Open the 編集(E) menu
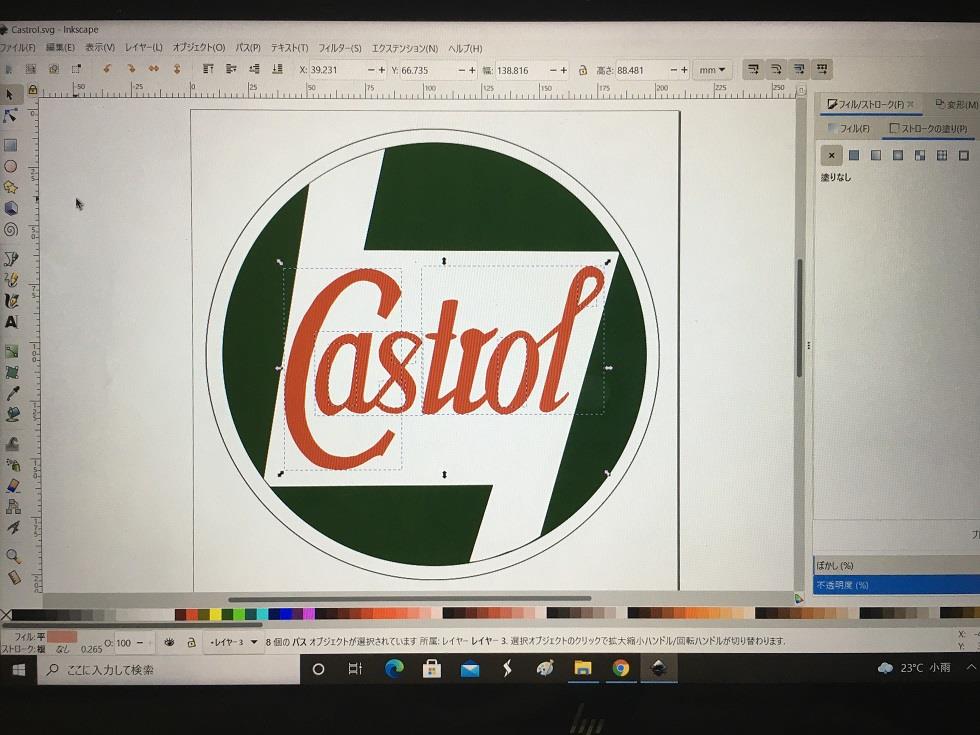This screenshot has height=735, width=980. coord(60,48)
